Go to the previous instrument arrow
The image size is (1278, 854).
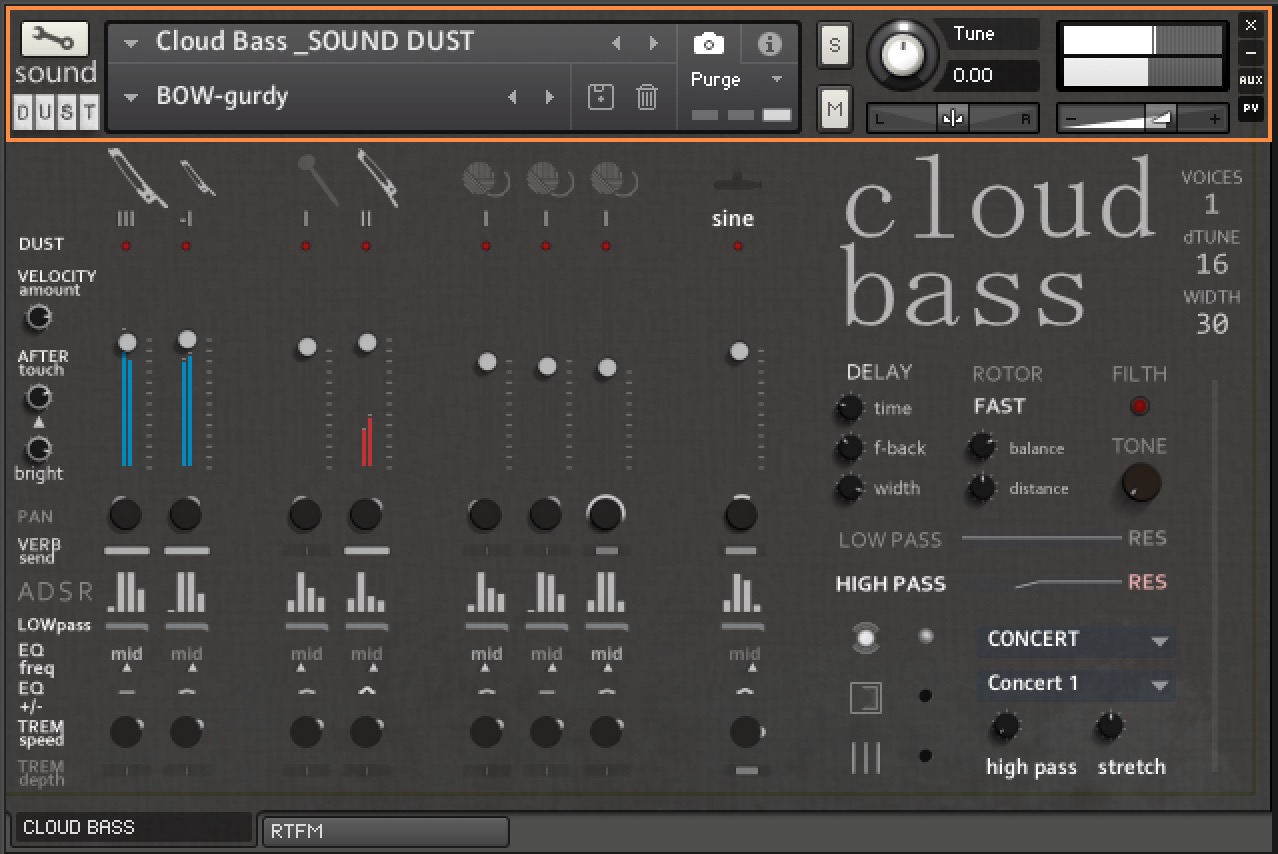616,43
